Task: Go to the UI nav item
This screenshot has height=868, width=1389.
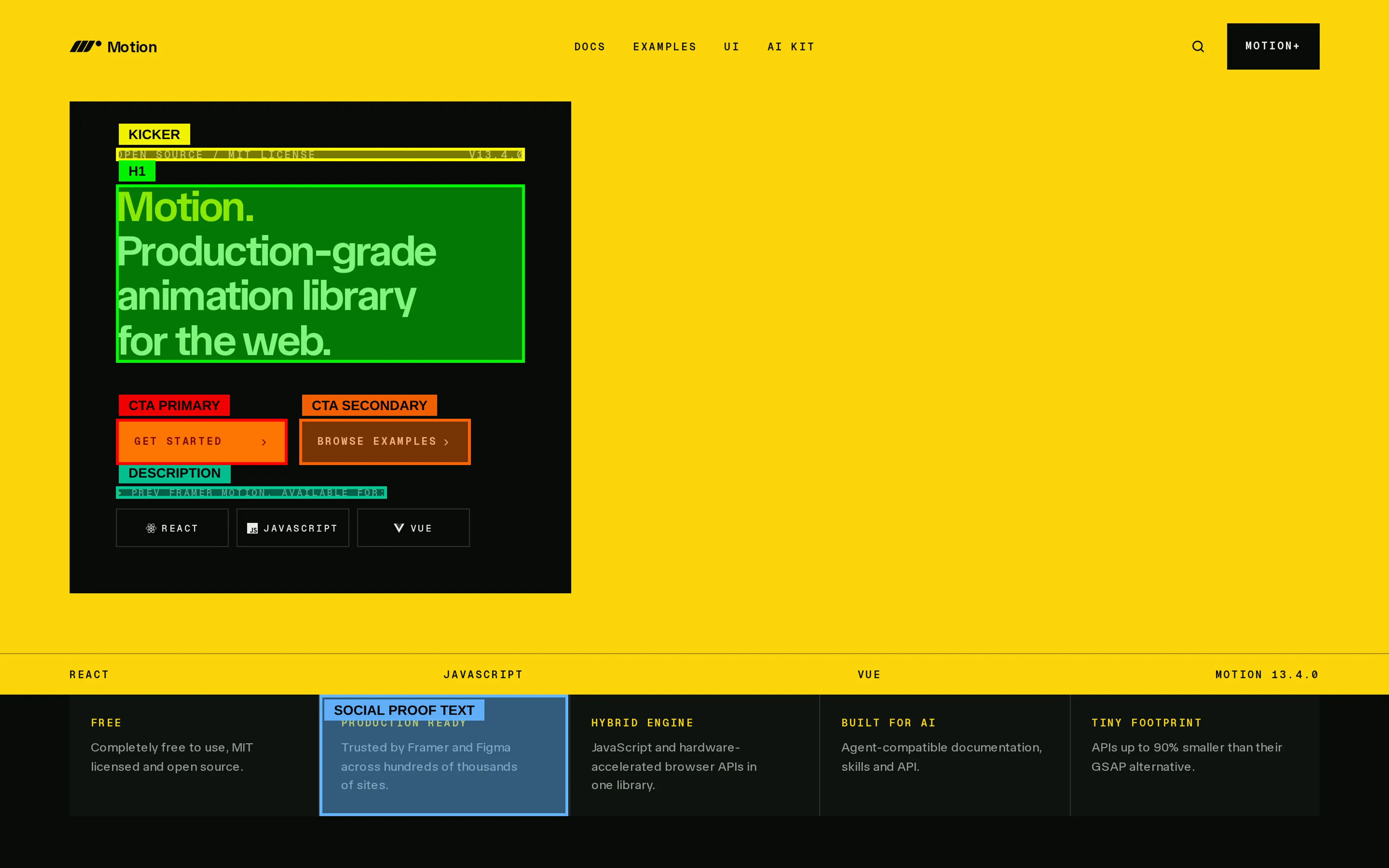Action: (732, 47)
